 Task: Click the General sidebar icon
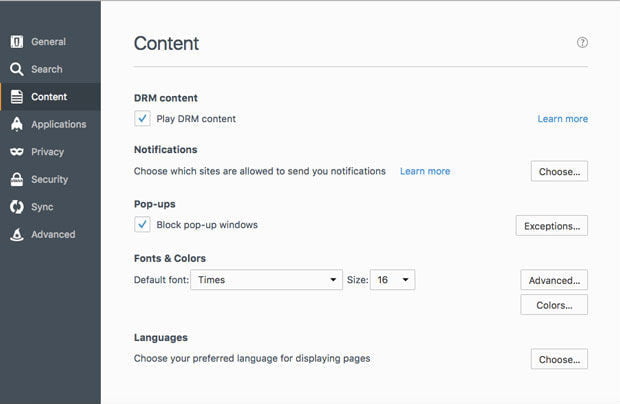[16, 42]
